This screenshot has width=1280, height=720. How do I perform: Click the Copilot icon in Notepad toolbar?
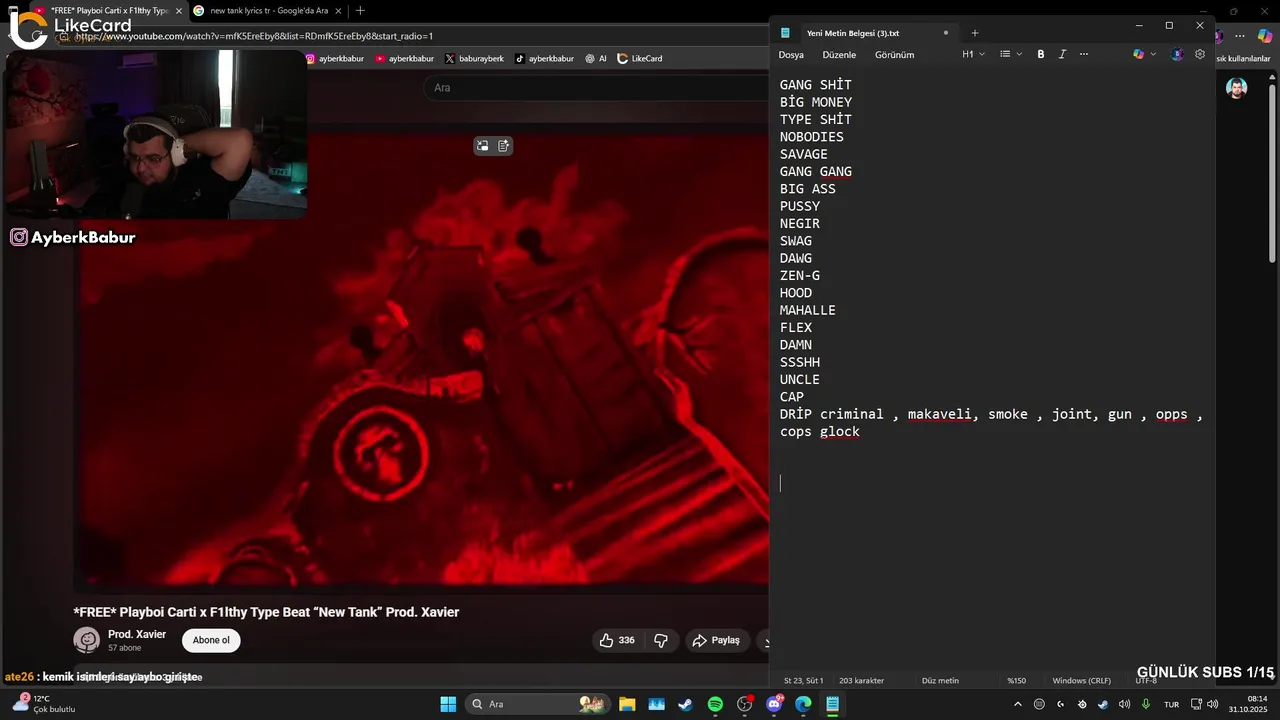pyautogui.click(x=1138, y=54)
